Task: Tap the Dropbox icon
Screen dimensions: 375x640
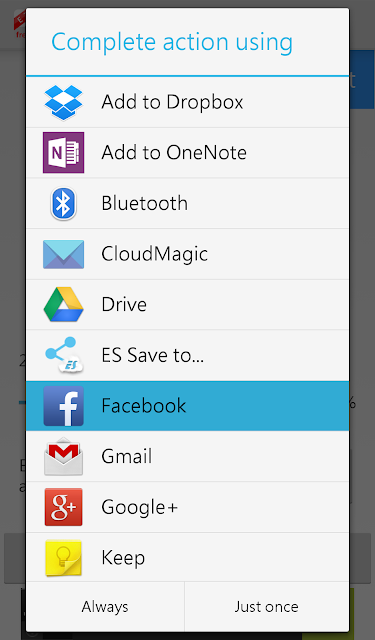Action: pos(63,102)
